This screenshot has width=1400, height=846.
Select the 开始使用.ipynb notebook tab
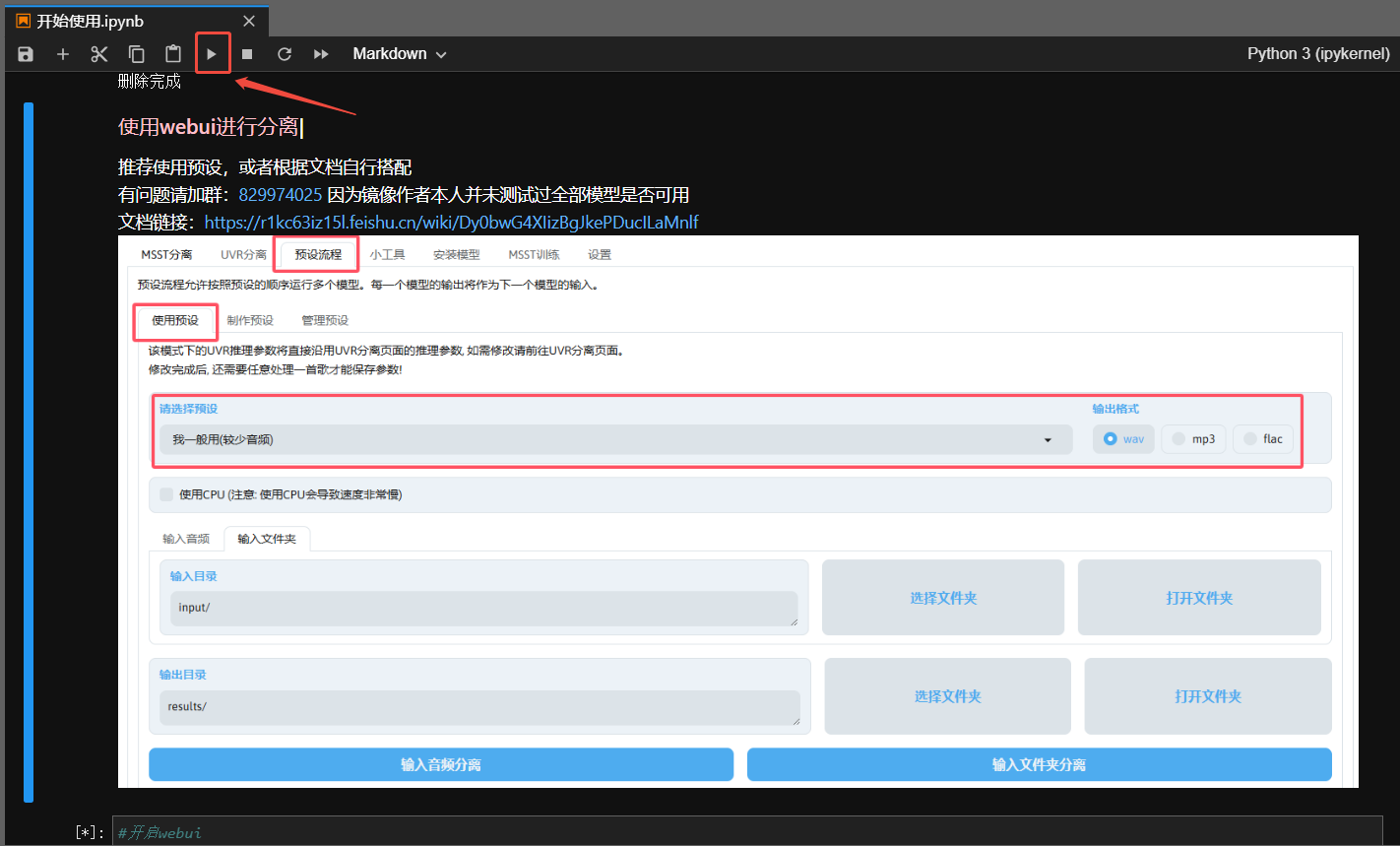pos(135,21)
